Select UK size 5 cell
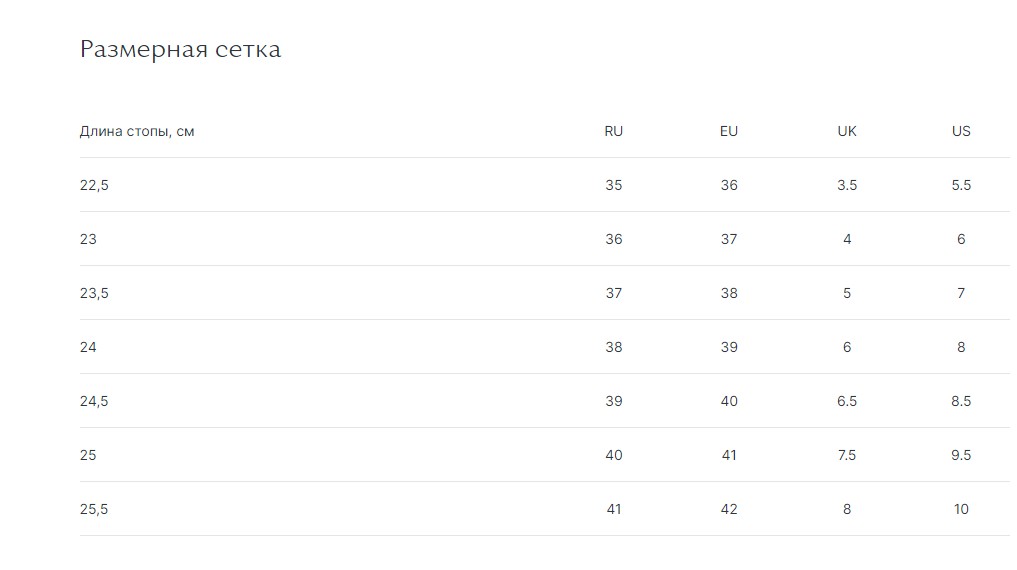Viewport: 1017px width, 570px height. tap(847, 293)
